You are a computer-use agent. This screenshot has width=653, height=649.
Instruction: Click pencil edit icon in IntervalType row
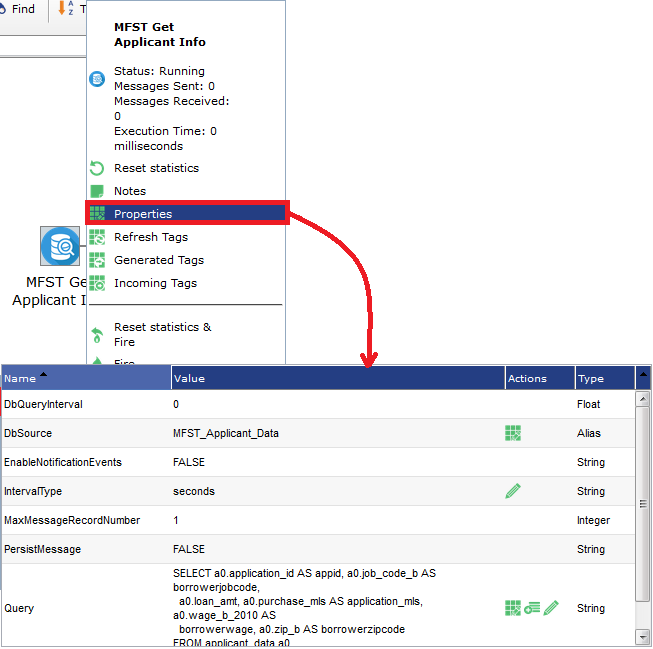[513, 491]
